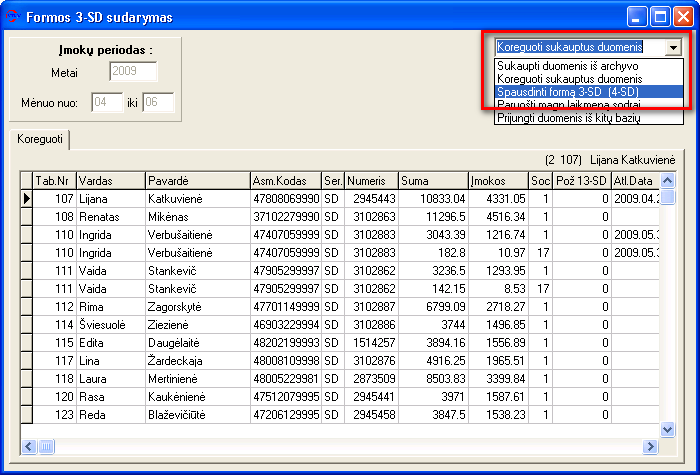The image size is (700, 475).
Task: Open the action combo box dropdown arrow
Action: tap(673, 47)
